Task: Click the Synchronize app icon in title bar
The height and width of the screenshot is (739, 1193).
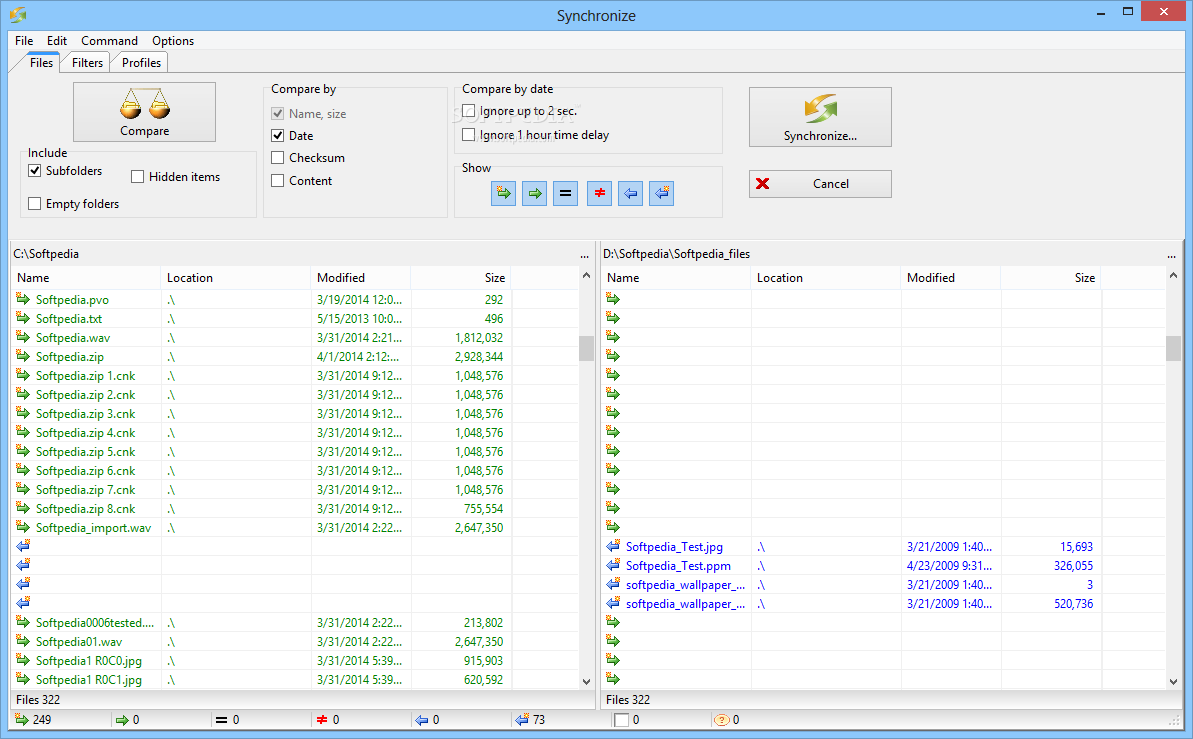Action: pos(17,14)
